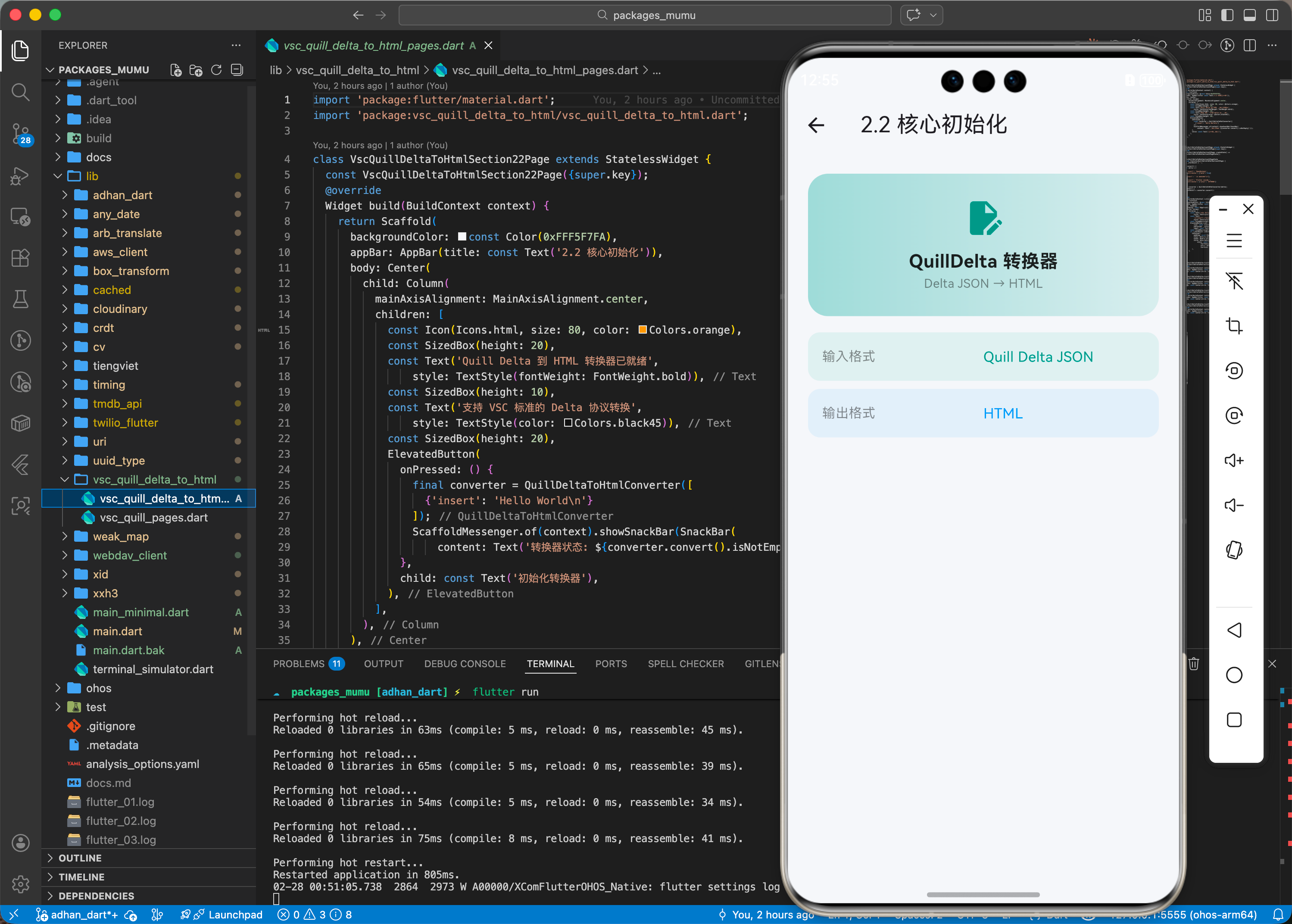Click emulator home circle navigation button
The width and height of the screenshot is (1292, 924).
pyautogui.click(x=1233, y=675)
